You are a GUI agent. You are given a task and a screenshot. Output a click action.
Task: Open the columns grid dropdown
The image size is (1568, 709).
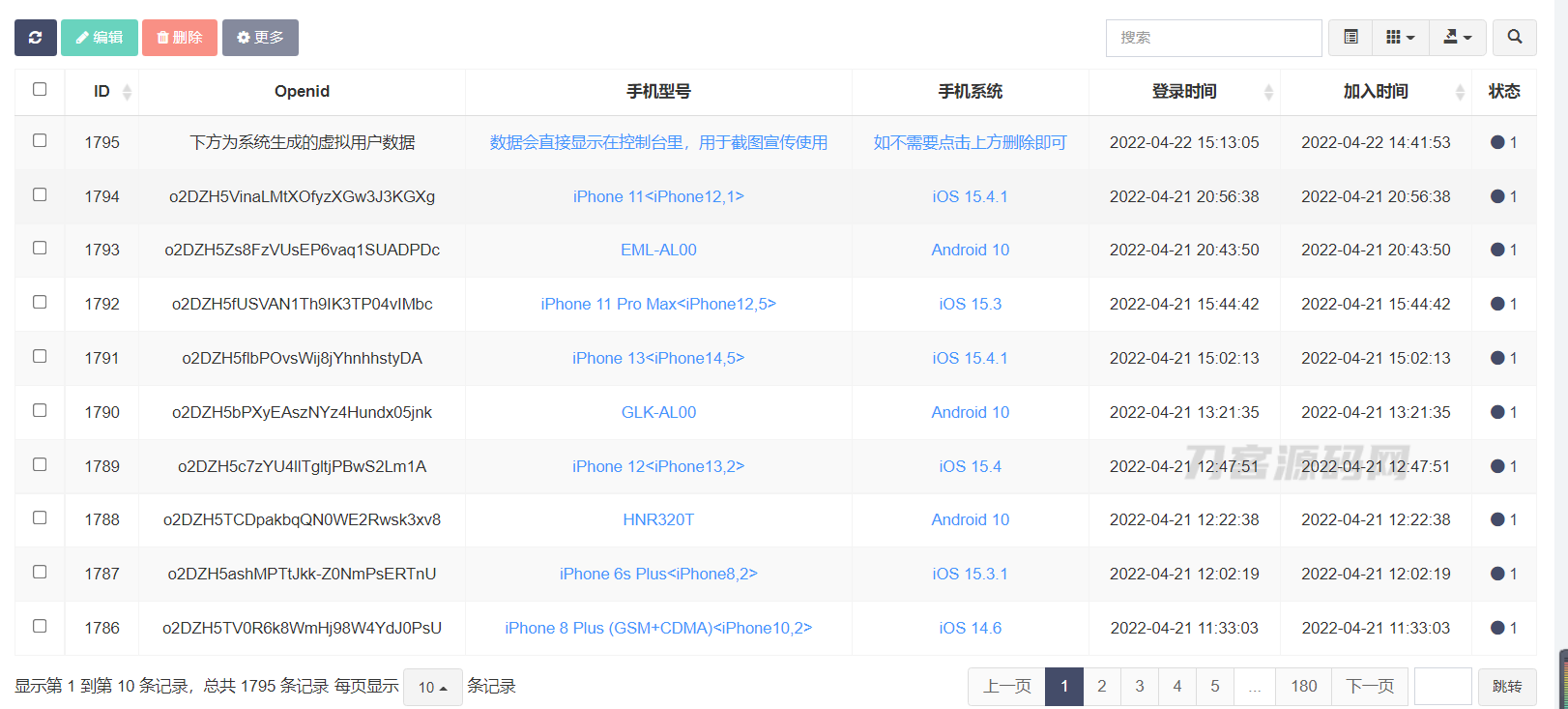click(x=1400, y=38)
